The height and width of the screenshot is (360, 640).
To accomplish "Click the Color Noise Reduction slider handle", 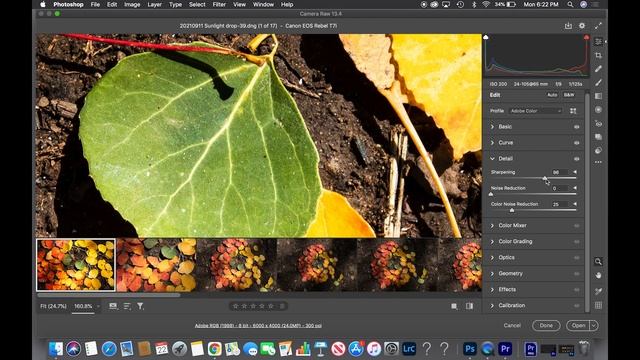I will tap(512, 210).
